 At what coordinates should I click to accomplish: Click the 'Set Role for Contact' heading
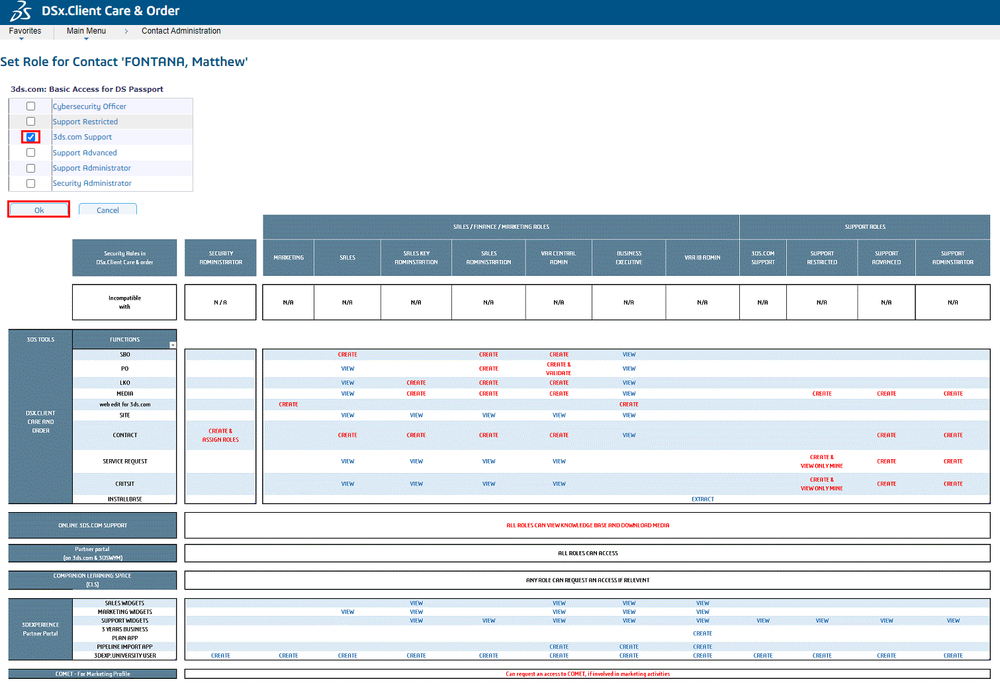point(124,62)
